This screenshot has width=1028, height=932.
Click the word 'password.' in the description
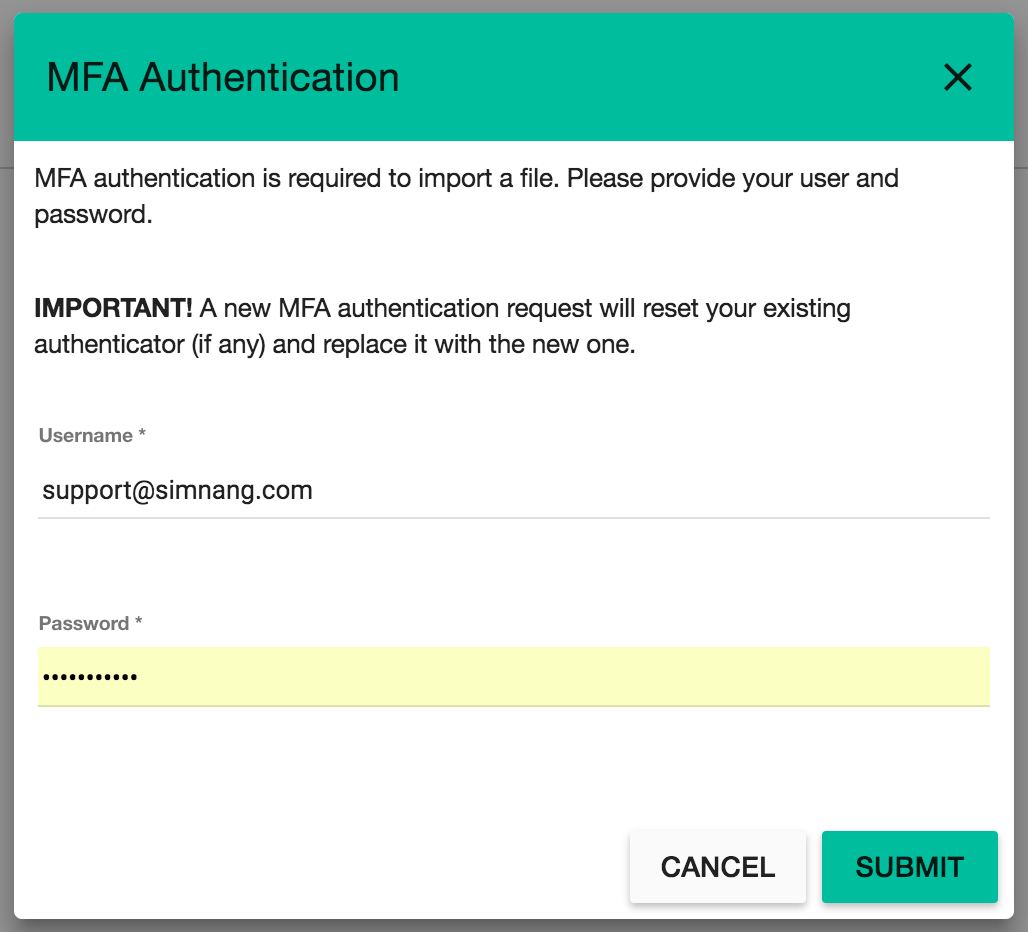[93, 215]
